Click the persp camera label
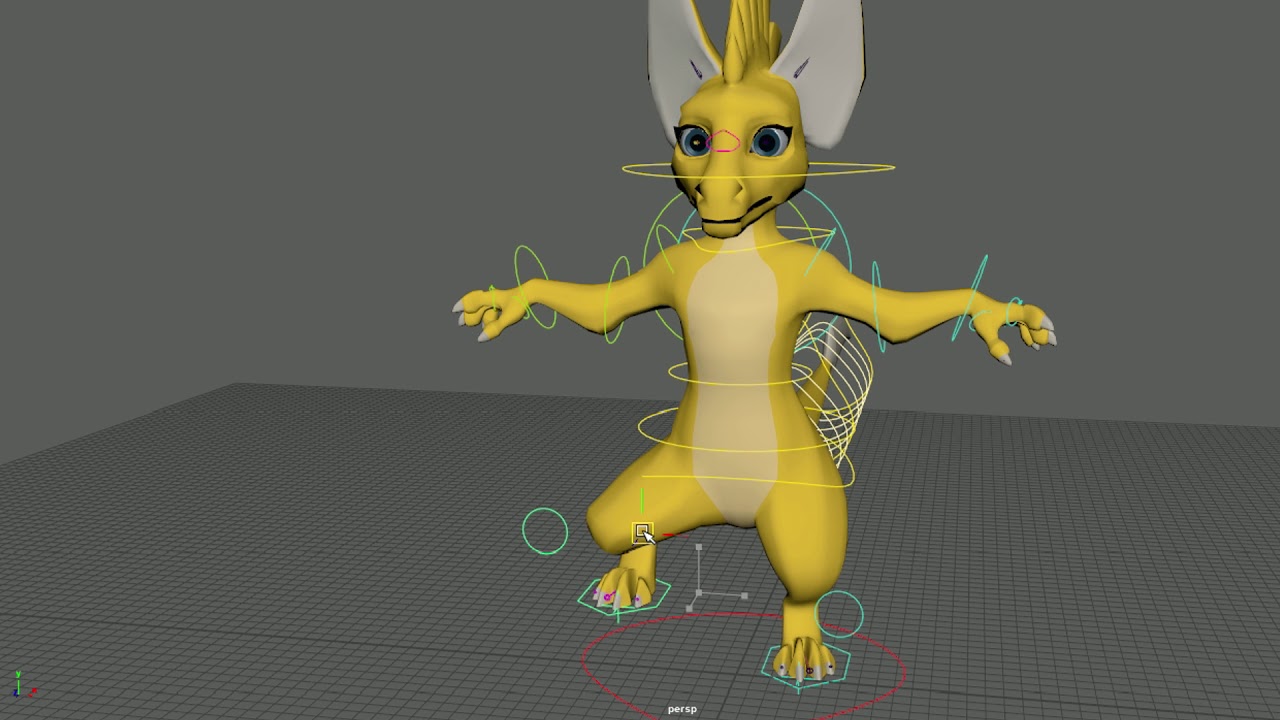The height and width of the screenshot is (720, 1280). coord(682,709)
